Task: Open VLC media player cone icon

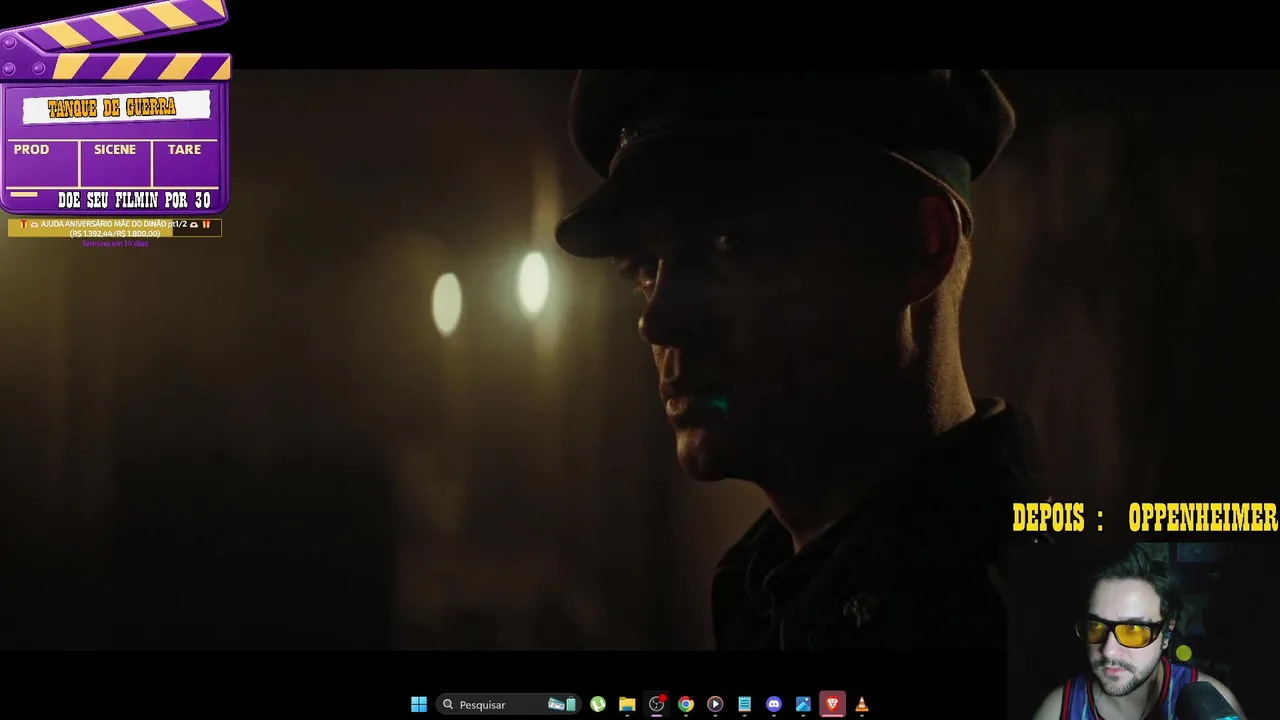Action: pos(862,704)
